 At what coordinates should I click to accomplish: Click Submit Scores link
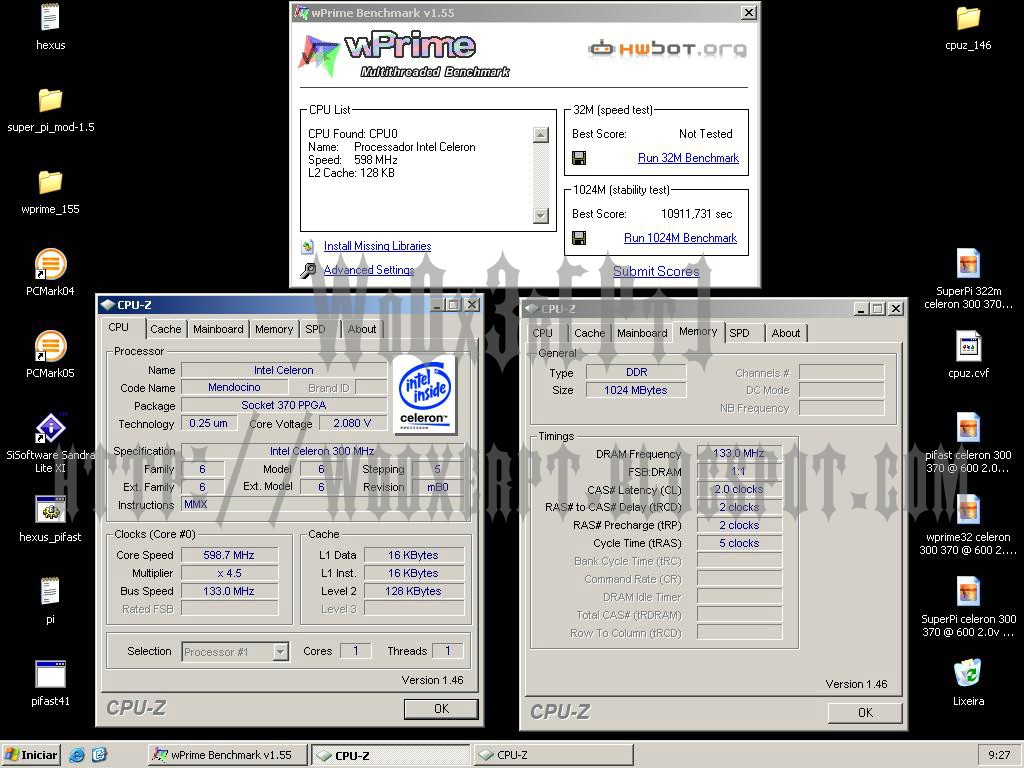click(x=656, y=271)
